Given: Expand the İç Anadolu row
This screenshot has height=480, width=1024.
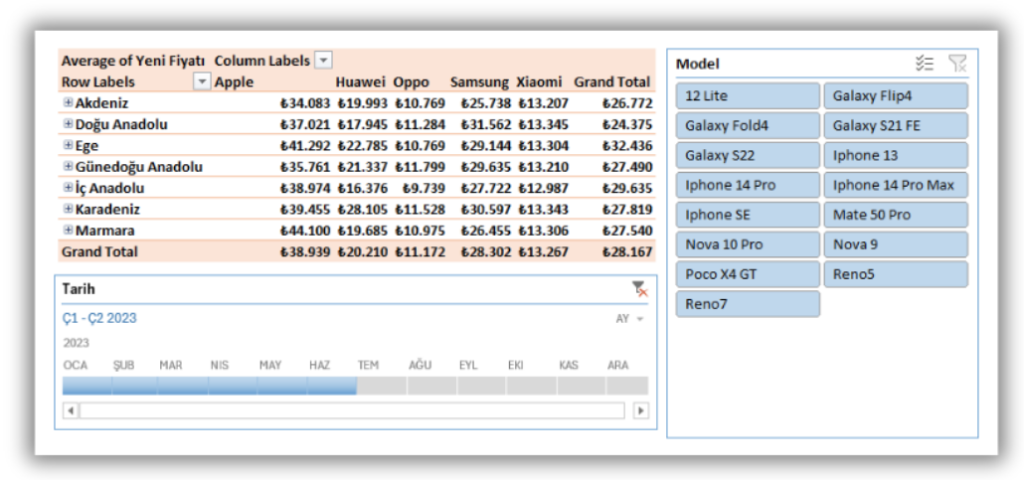Looking at the screenshot, I should coord(68,187).
